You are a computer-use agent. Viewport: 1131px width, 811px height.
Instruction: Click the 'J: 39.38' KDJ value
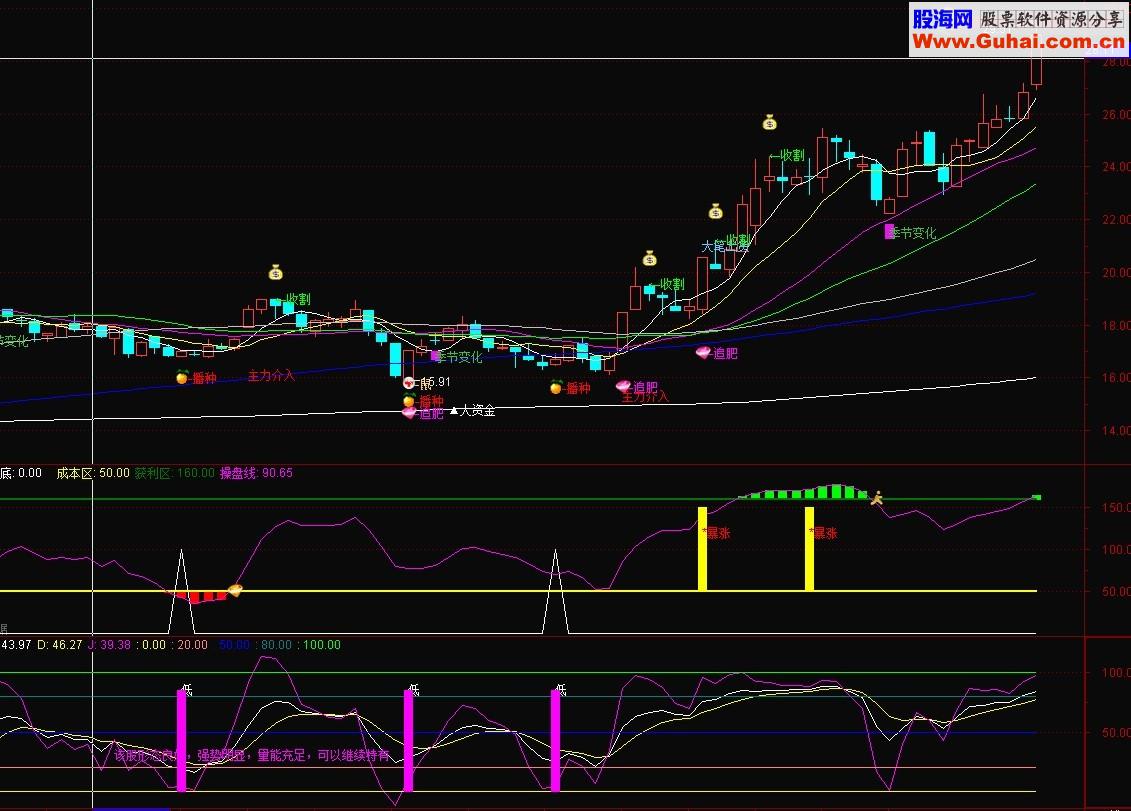pyautogui.click(x=109, y=645)
